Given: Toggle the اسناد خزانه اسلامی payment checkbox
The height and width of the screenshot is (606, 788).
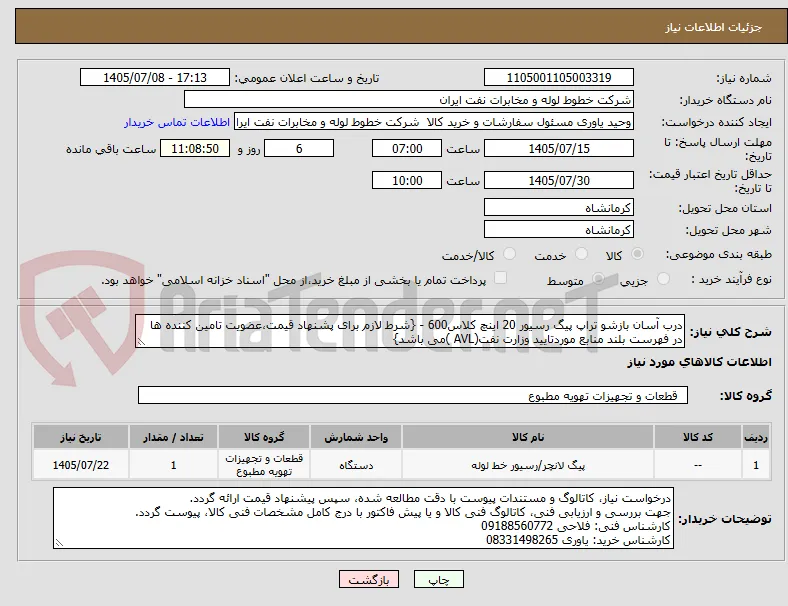Looking at the screenshot, I should (x=501, y=278).
